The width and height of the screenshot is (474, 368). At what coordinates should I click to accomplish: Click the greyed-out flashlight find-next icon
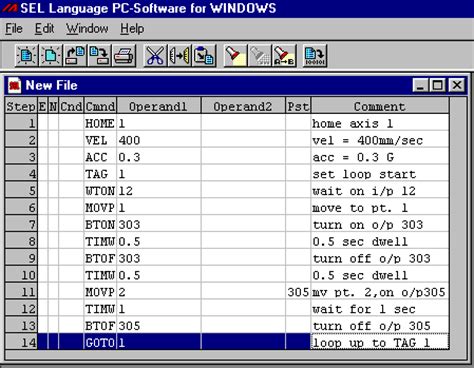click(260, 55)
